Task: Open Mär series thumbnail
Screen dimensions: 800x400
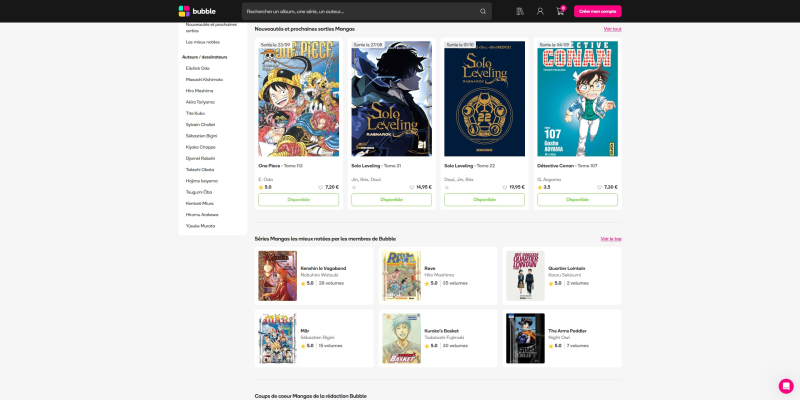Action: coord(277,338)
